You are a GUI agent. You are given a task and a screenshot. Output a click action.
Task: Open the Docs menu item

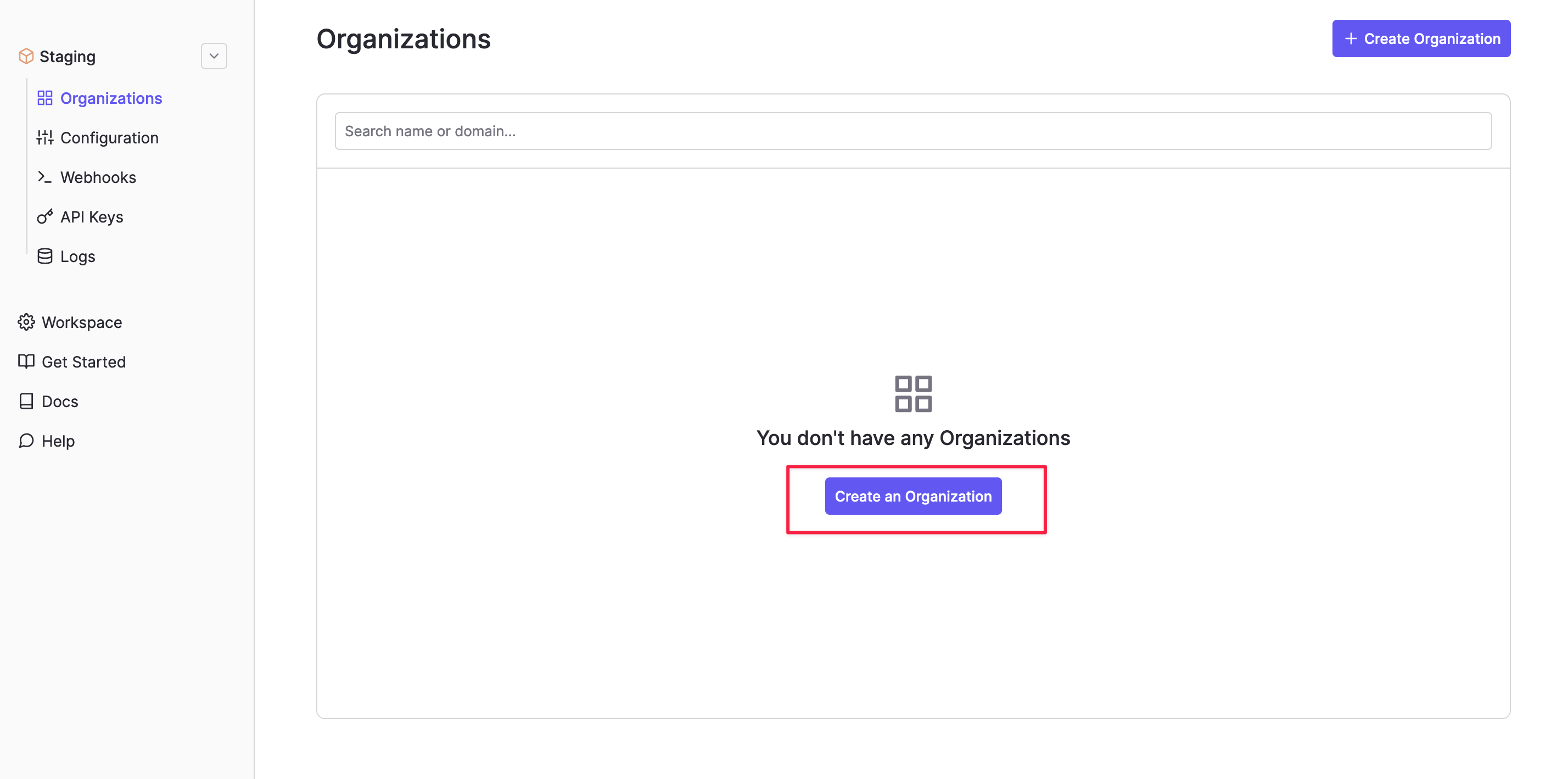59,401
